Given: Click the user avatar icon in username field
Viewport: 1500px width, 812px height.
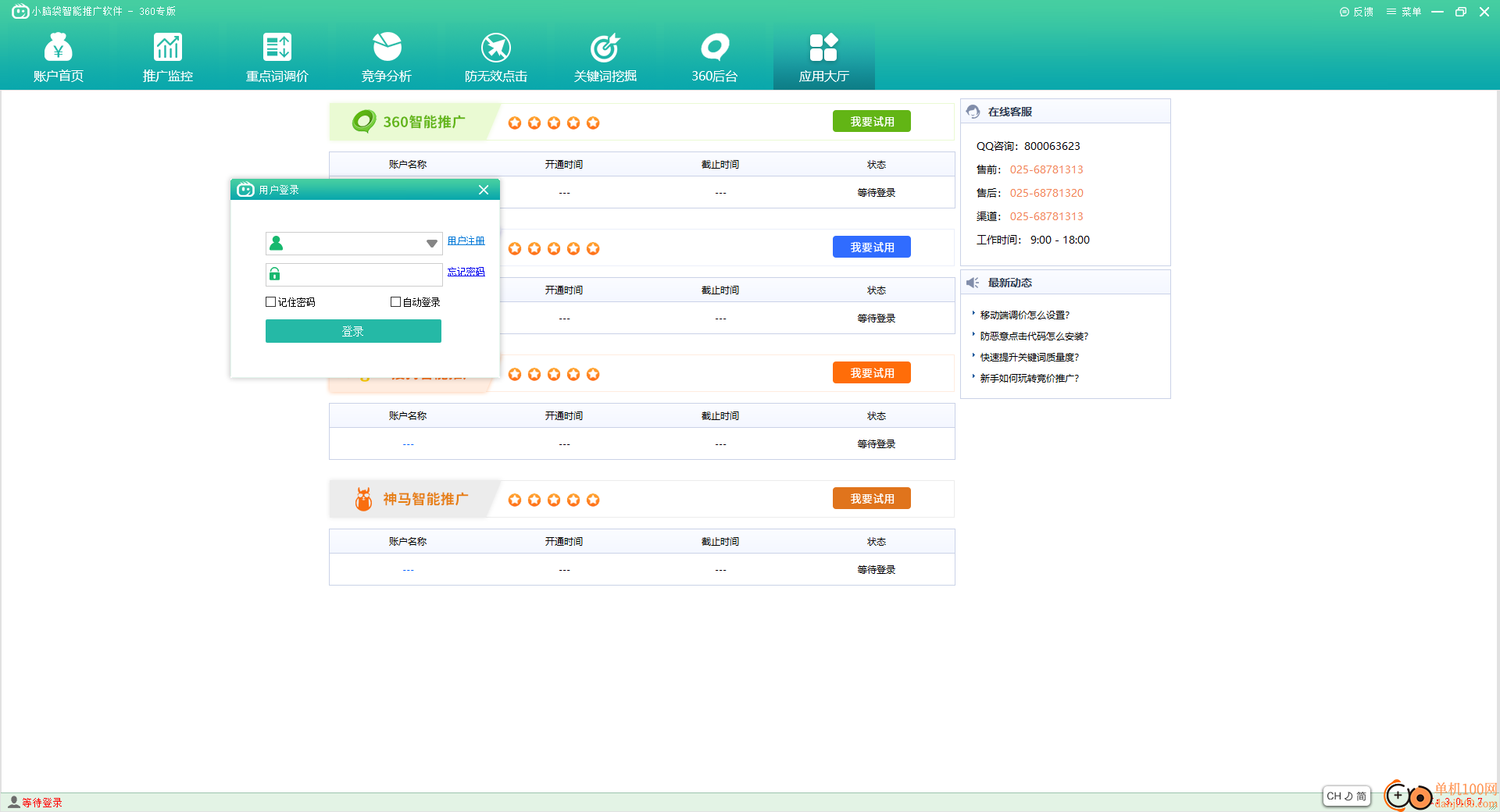Looking at the screenshot, I should pos(276,244).
